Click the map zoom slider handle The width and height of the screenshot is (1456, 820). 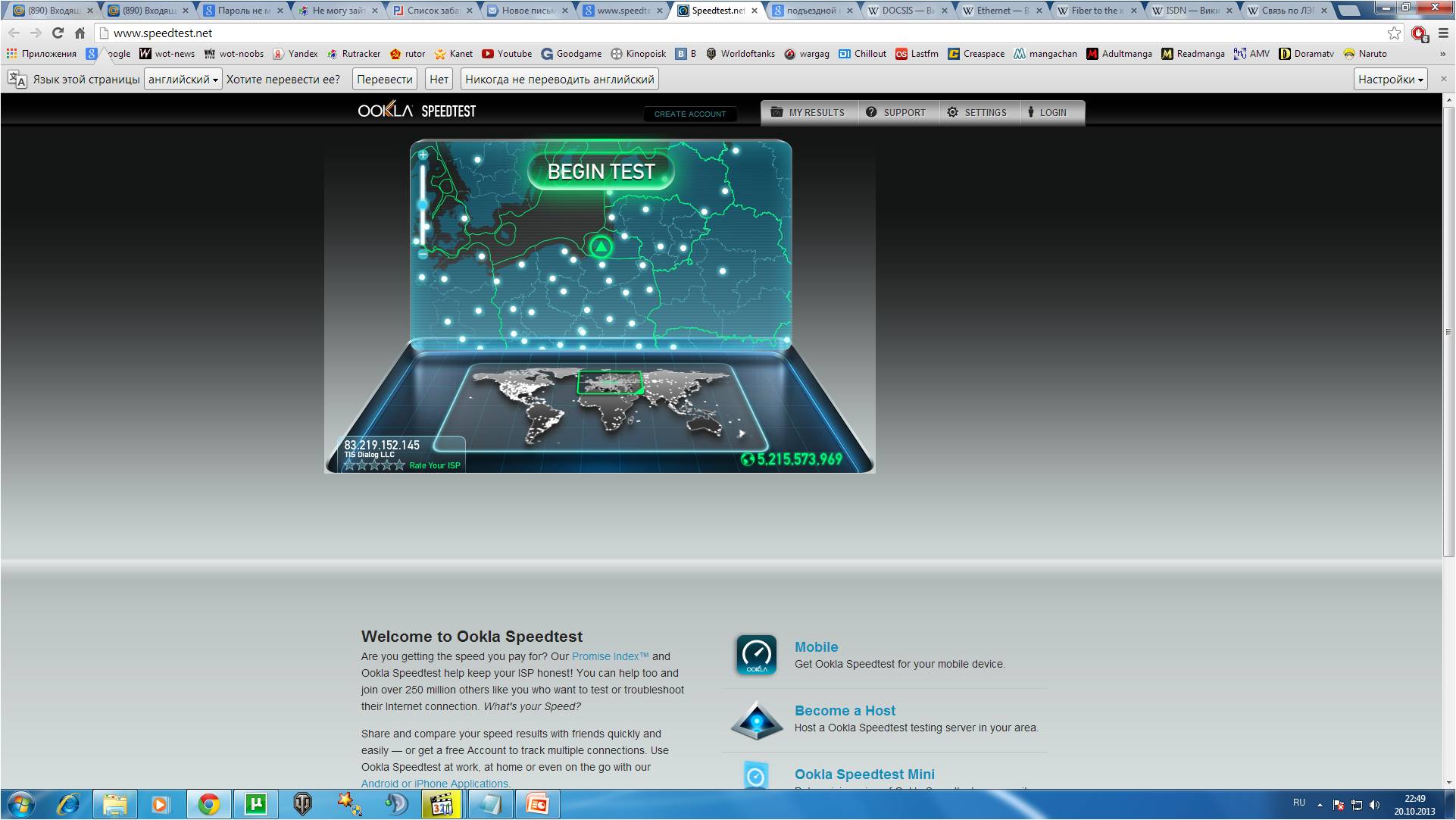[x=423, y=205]
